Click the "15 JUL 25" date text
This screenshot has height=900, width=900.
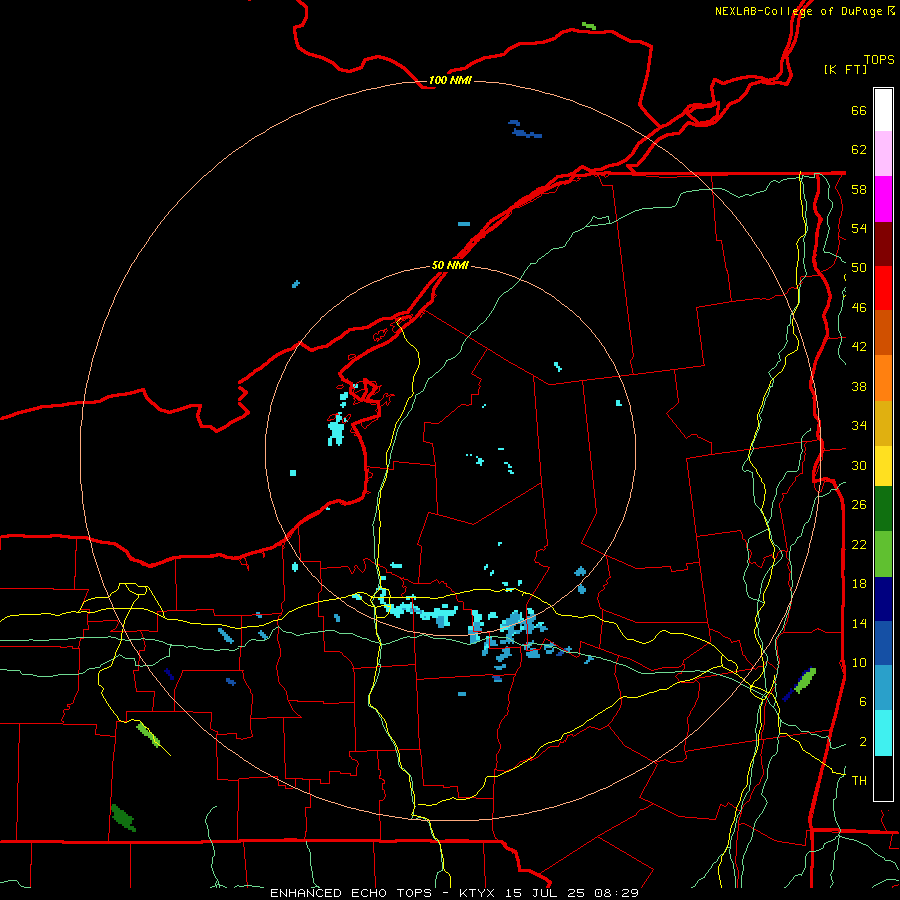545,893
